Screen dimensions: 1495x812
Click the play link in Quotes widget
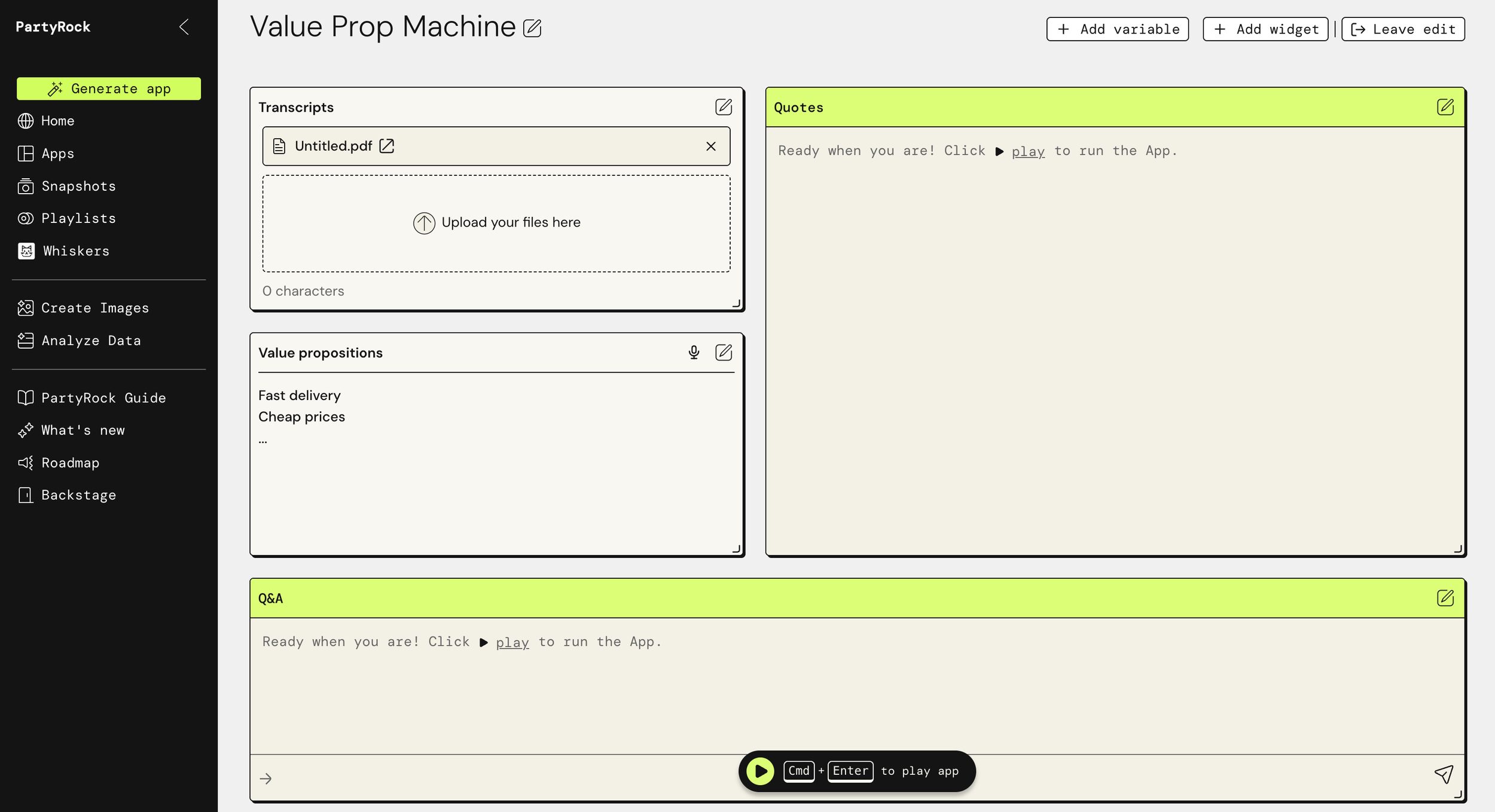click(x=1028, y=151)
